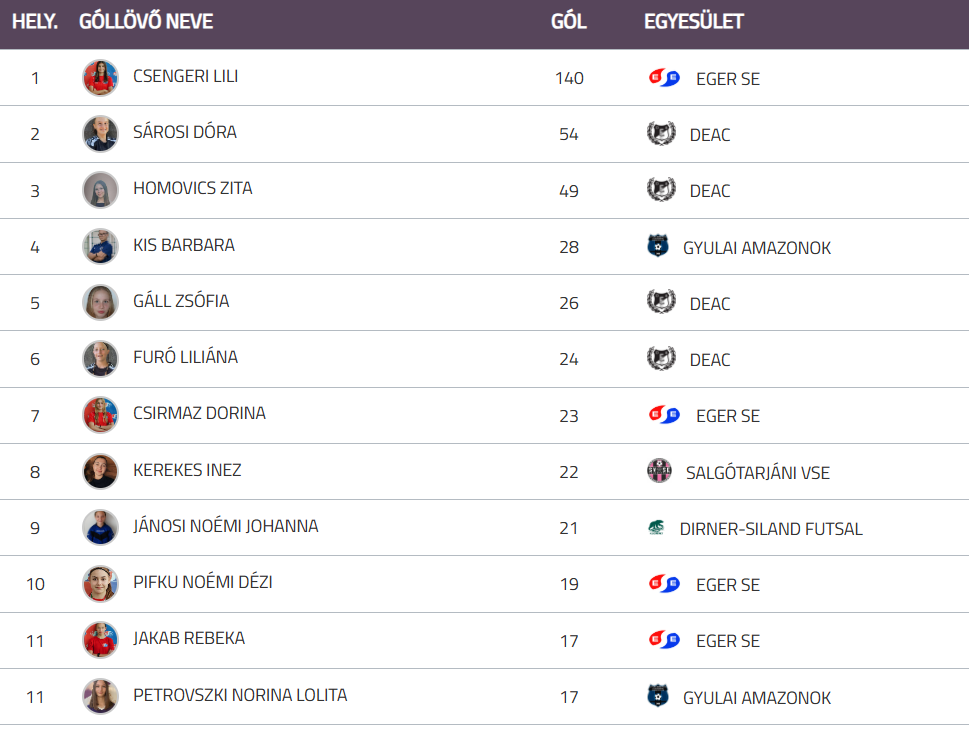Image resolution: width=969 pixels, height=729 pixels.
Task: Click the Gáll Zsófia player name
Action: (x=181, y=301)
